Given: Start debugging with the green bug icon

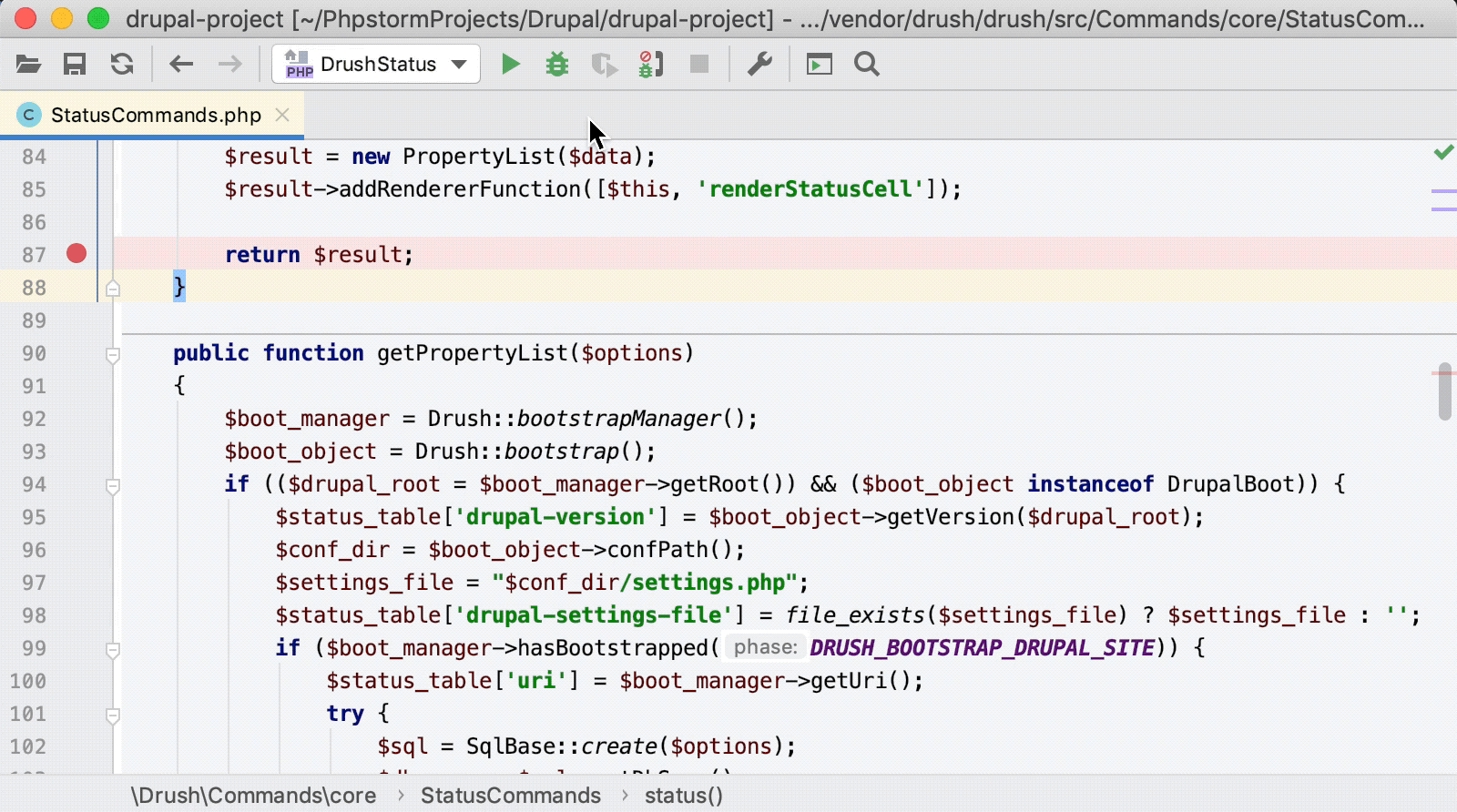Looking at the screenshot, I should click(557, 65).
